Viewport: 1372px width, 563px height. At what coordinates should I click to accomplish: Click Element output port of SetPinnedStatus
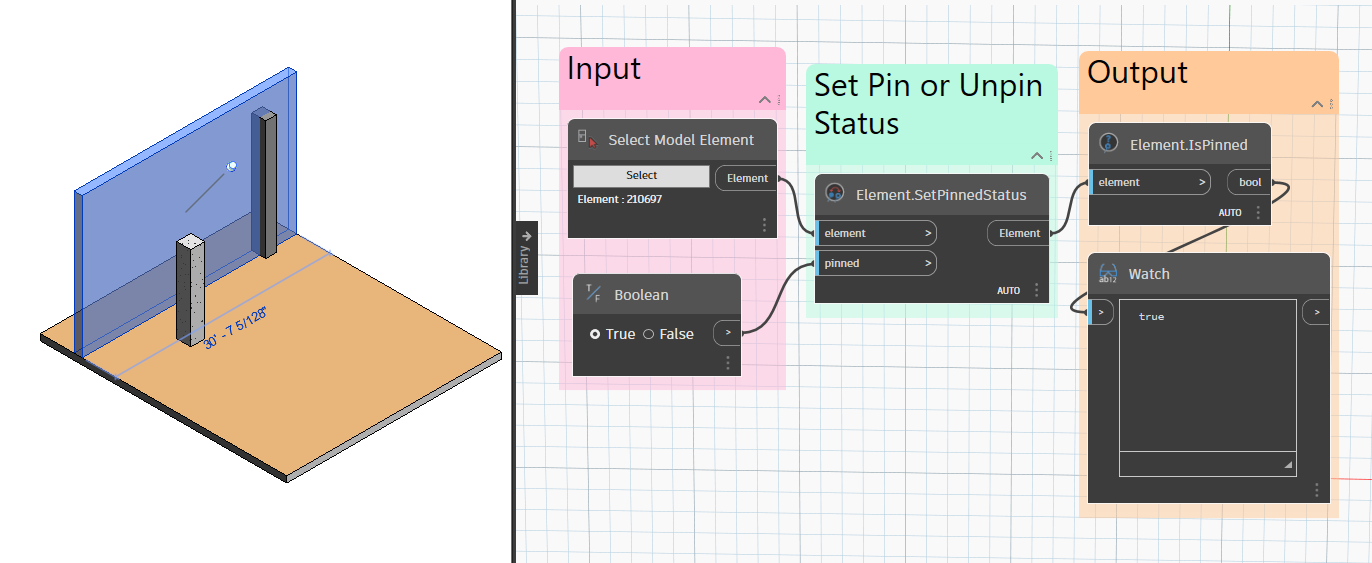1019,233
